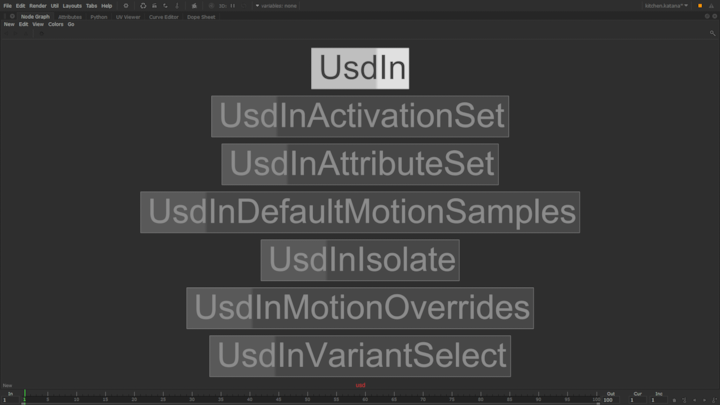Pick UsdInIsolate from the node list
720x405 pixels.
tap(360, 260)
